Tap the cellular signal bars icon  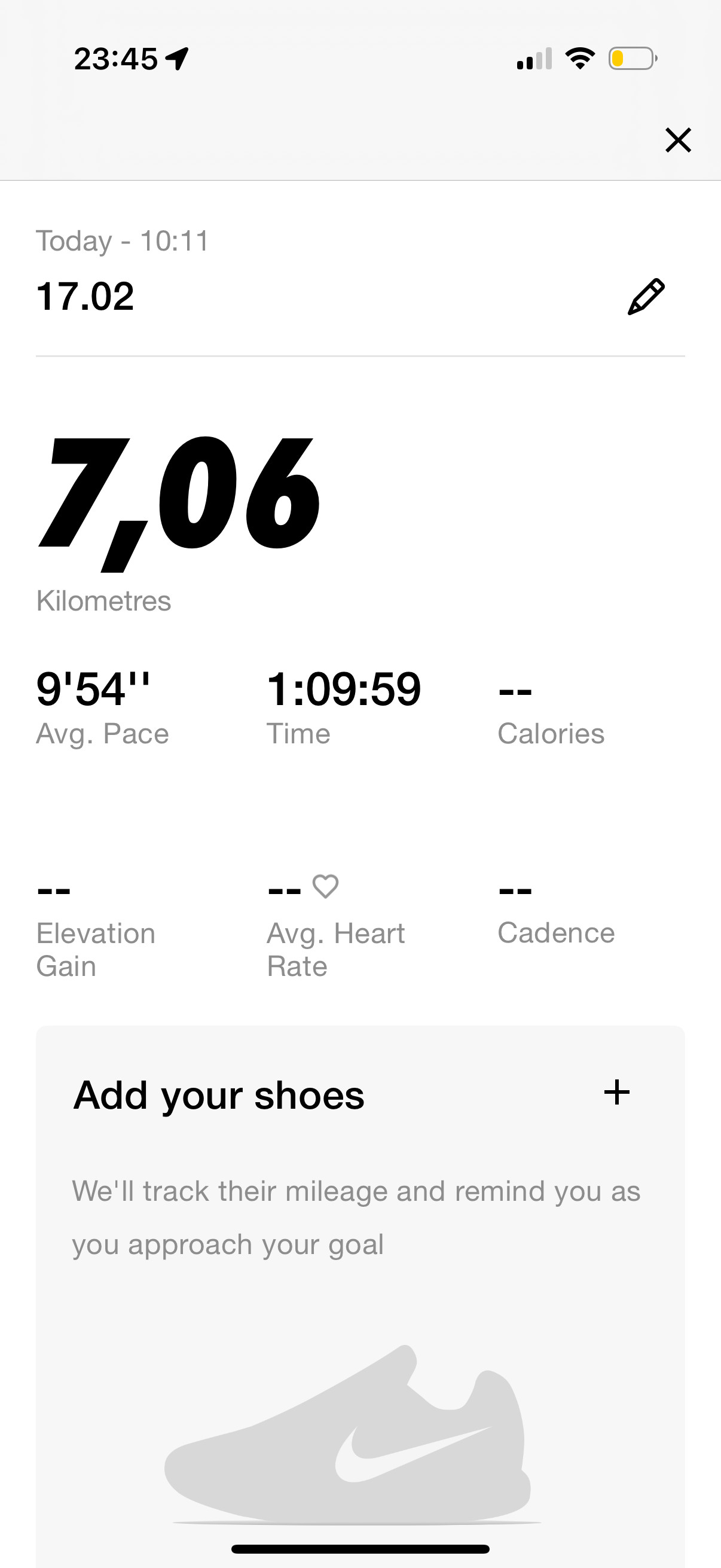[534, 59]
